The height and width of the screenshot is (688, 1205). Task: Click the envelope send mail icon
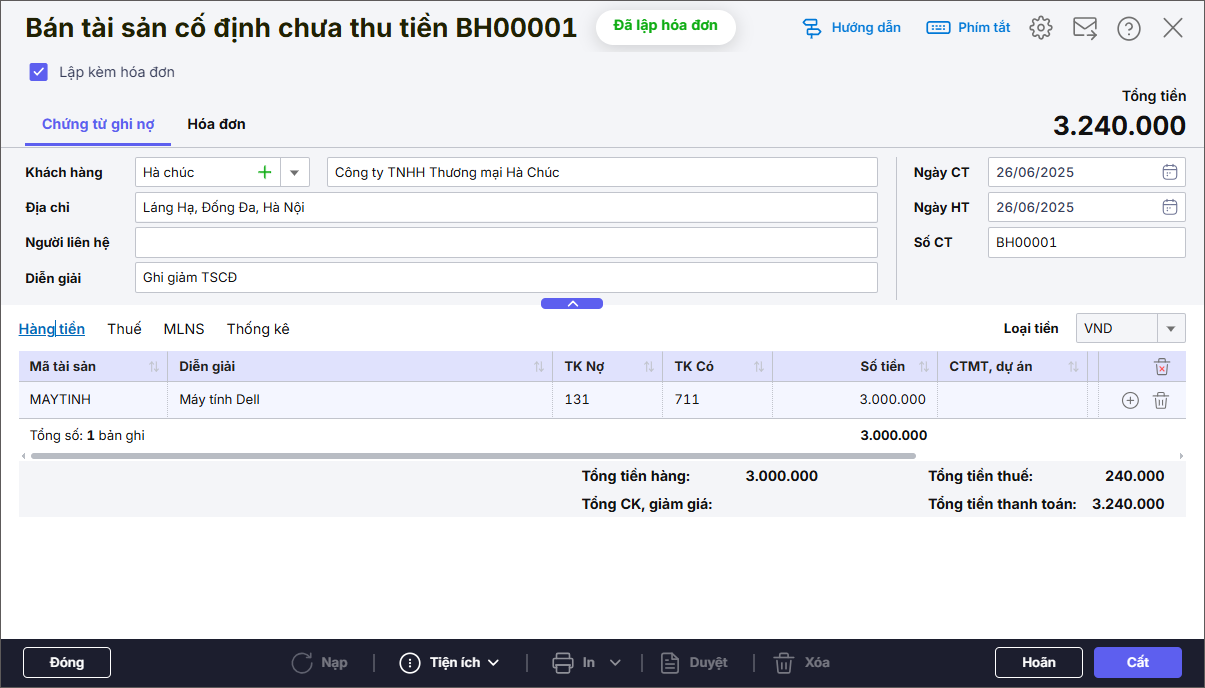pos(1085,28)
